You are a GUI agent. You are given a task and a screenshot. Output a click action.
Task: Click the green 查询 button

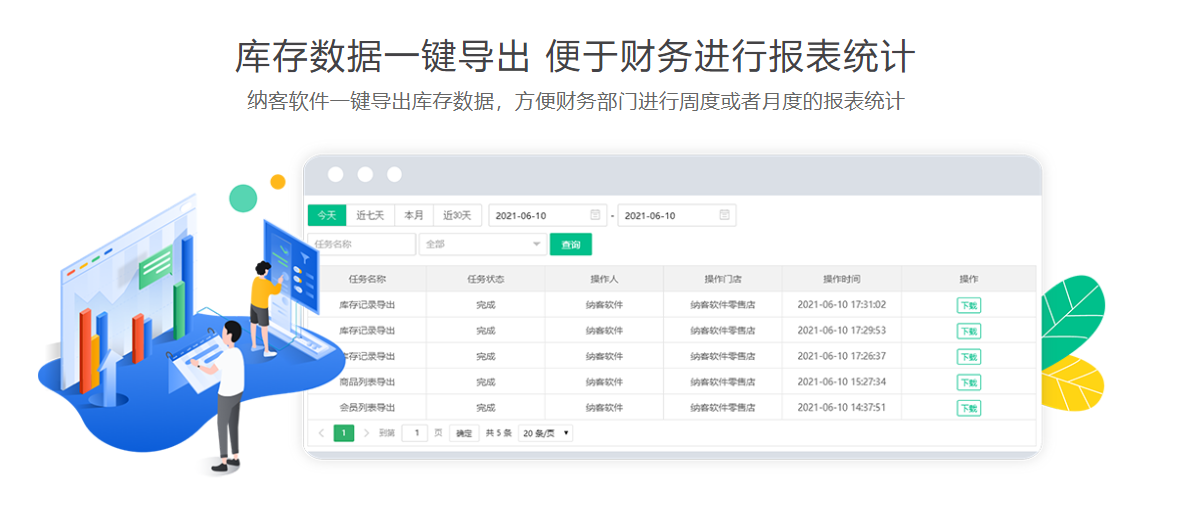click(570, 244)
